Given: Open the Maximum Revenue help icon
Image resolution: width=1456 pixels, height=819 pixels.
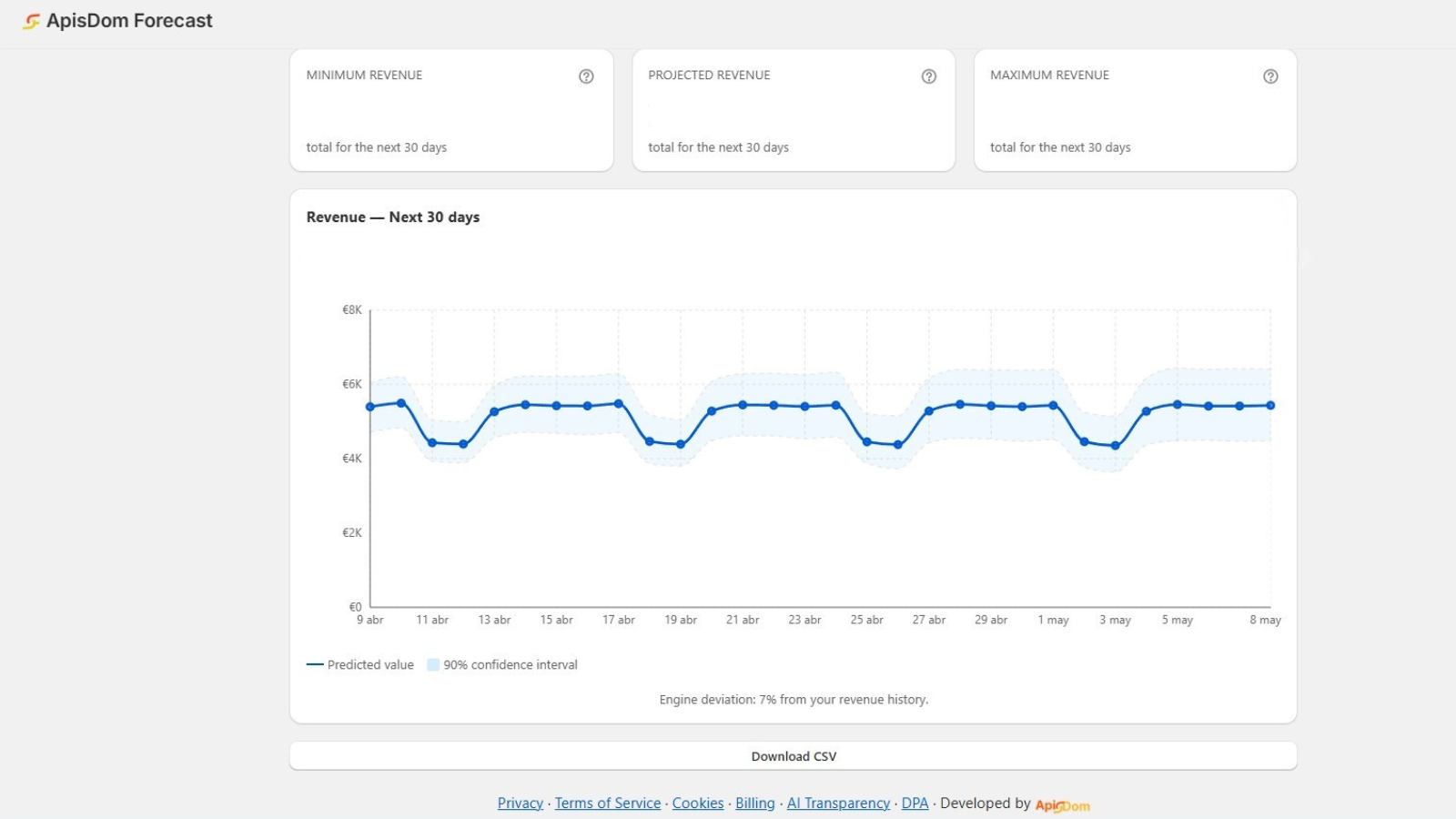Looking at the screenshot, I should [x=1270, y=76].
